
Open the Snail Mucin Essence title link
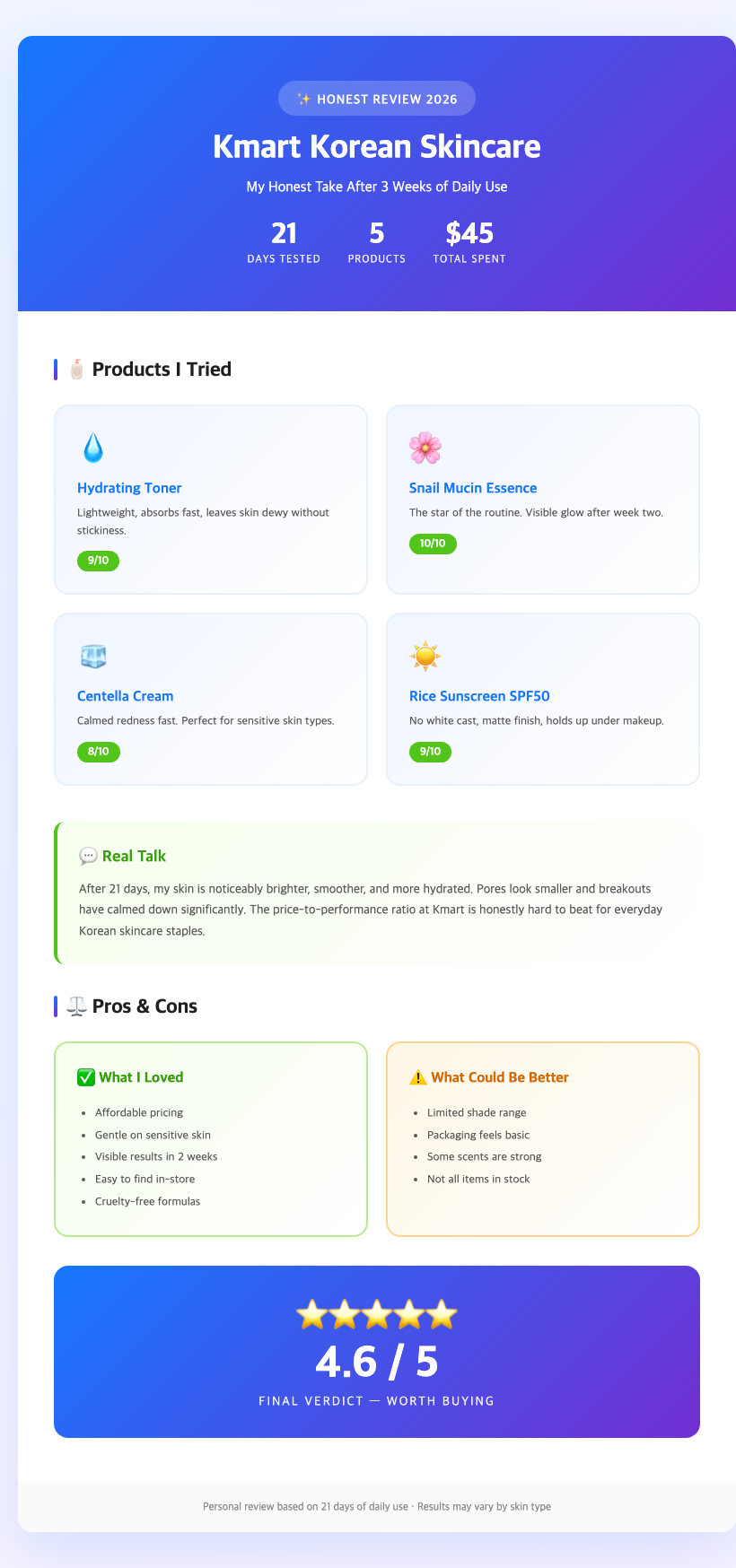473,488
